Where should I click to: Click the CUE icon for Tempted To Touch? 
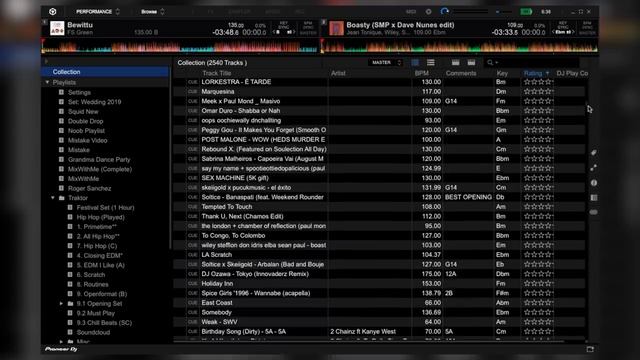pyautogui.click(x=192, y=207)
